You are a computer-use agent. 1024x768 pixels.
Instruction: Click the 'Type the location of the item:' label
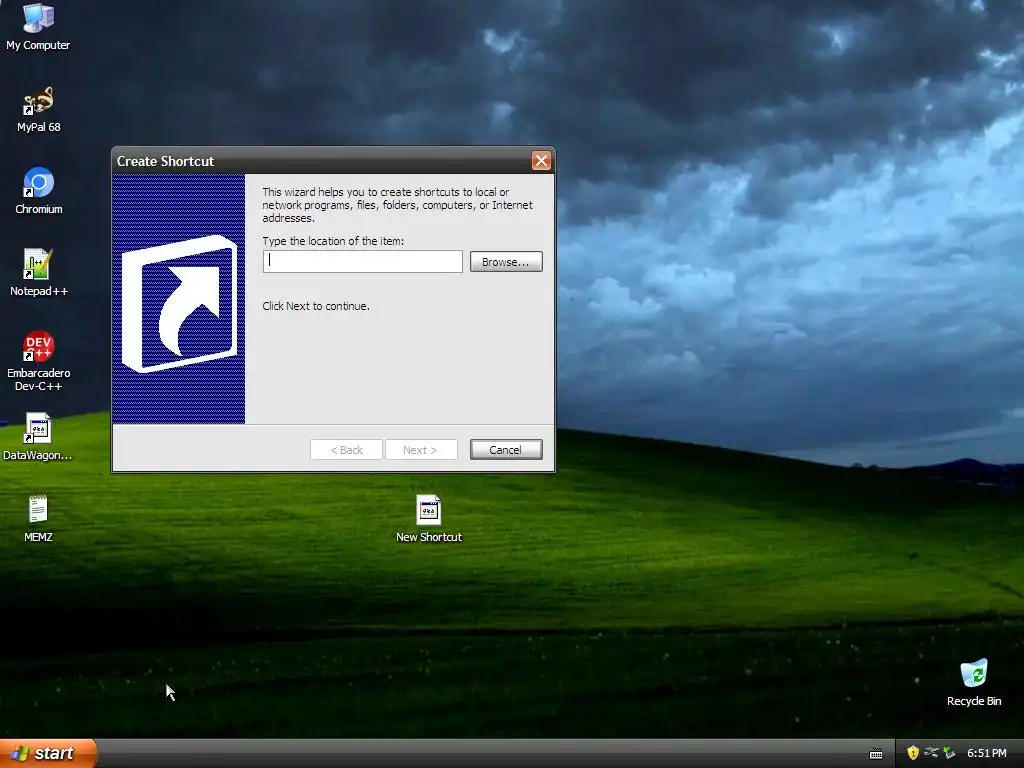click(333, 241)
